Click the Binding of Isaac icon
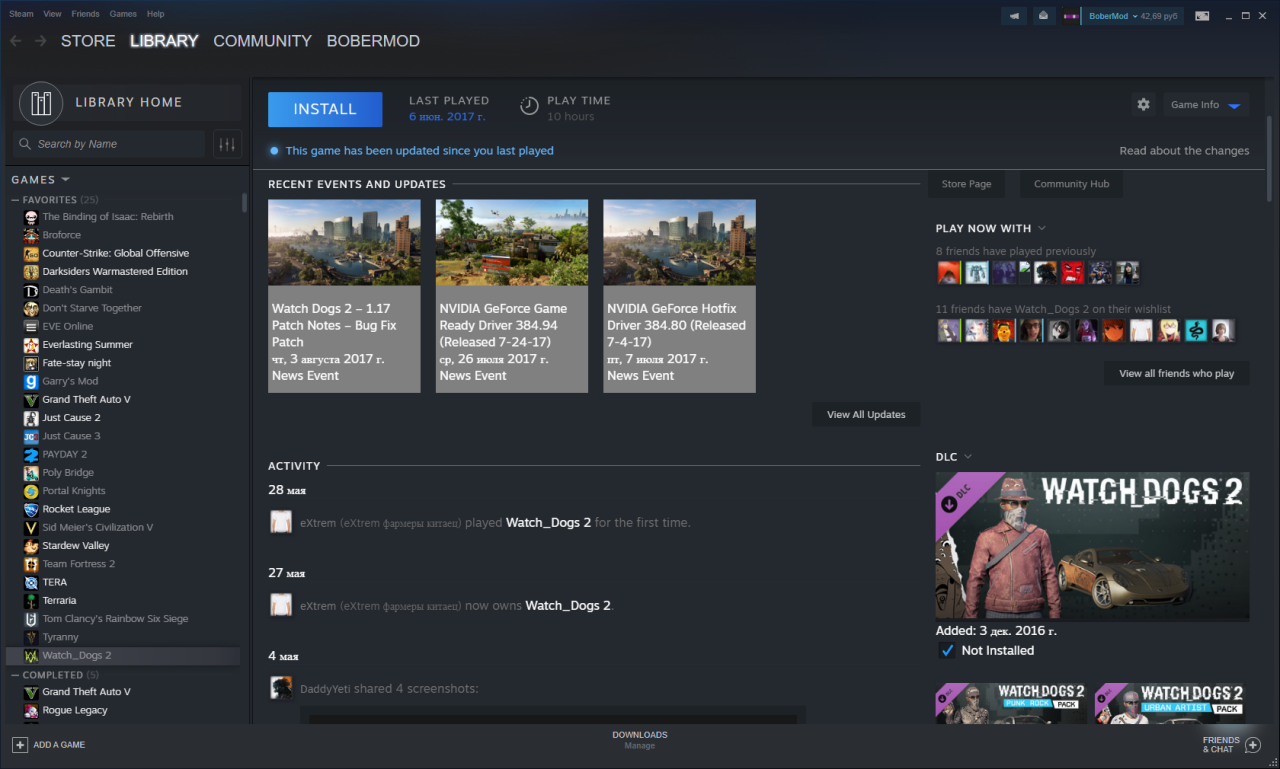1280x769 pixels. click(x=32, y=217)
